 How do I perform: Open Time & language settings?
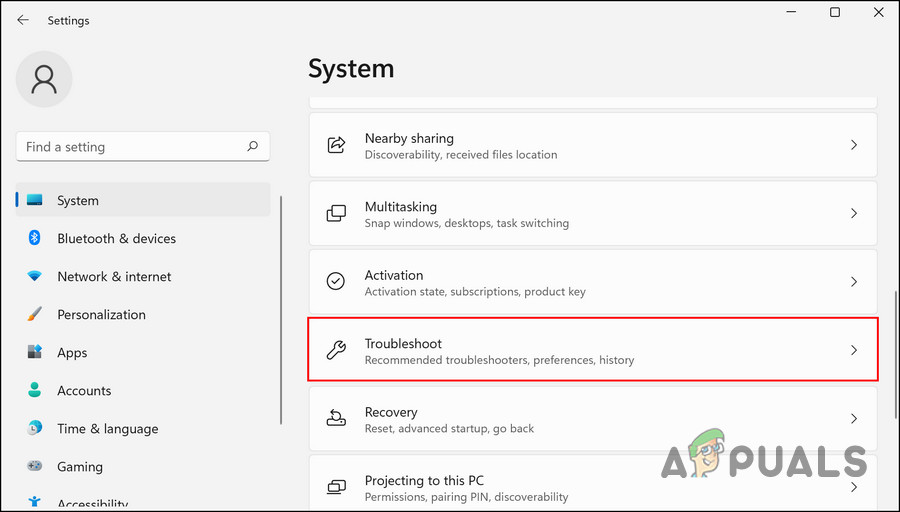click(143, 428)
